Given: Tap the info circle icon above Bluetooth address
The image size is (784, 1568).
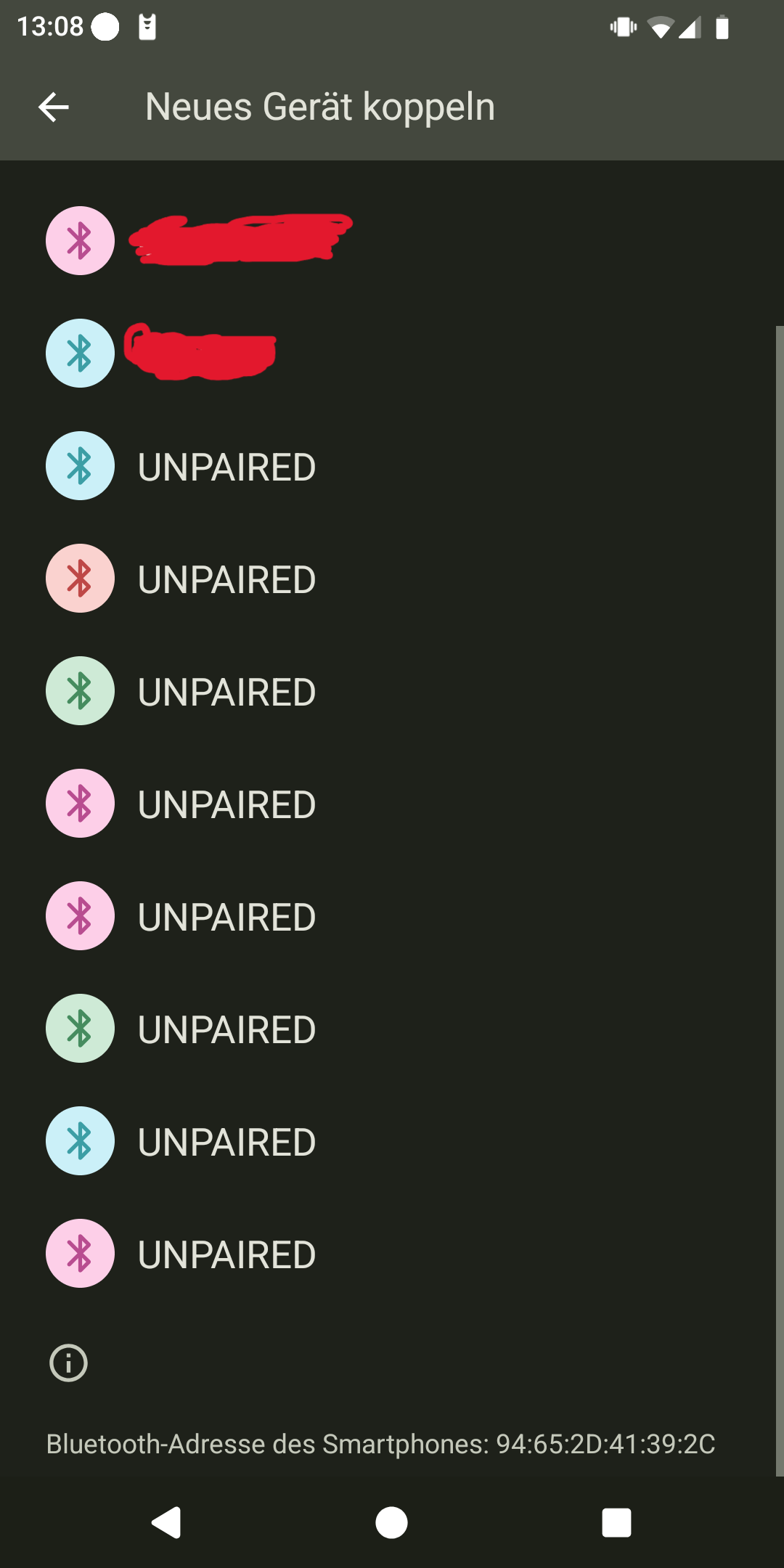Looking at the screenshot, I should (68, 1363).
